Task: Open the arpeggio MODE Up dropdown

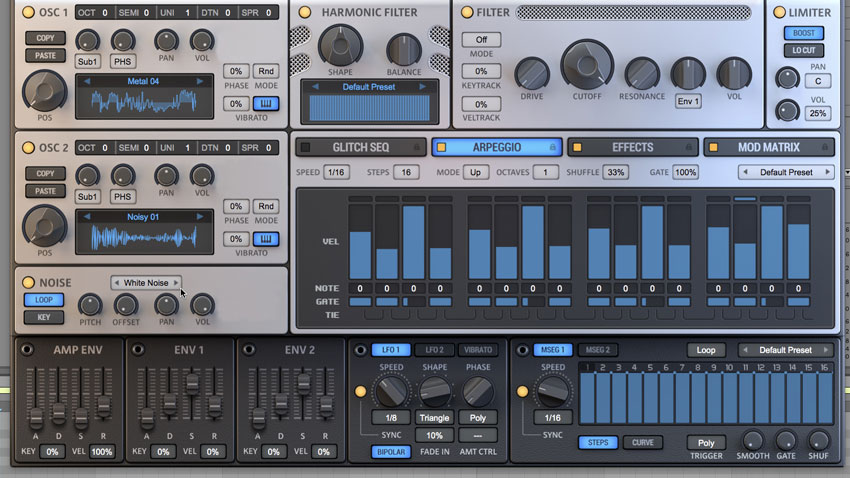Action: point(475,172)
